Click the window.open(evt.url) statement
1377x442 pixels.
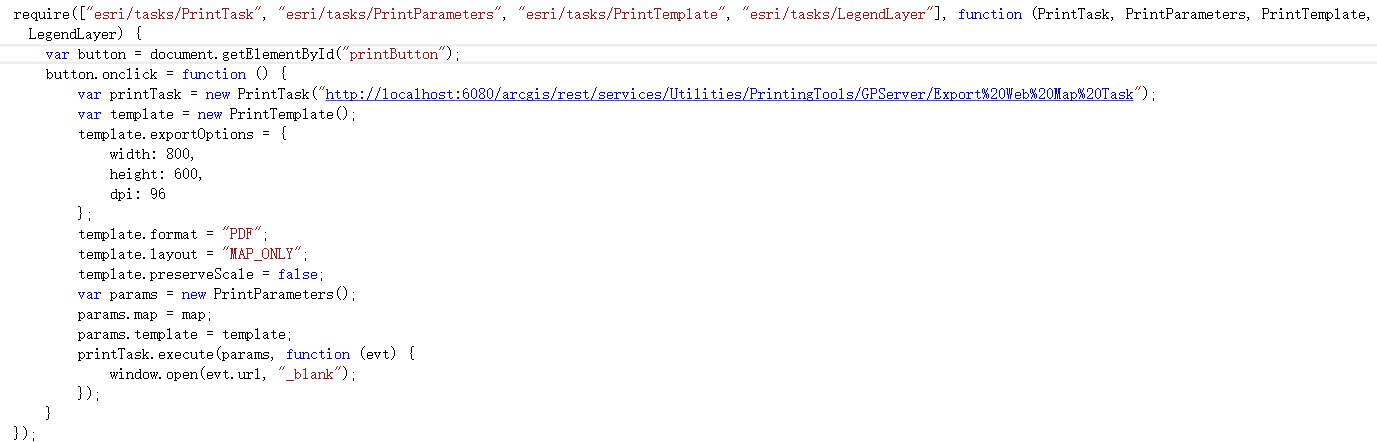[232, 374]
